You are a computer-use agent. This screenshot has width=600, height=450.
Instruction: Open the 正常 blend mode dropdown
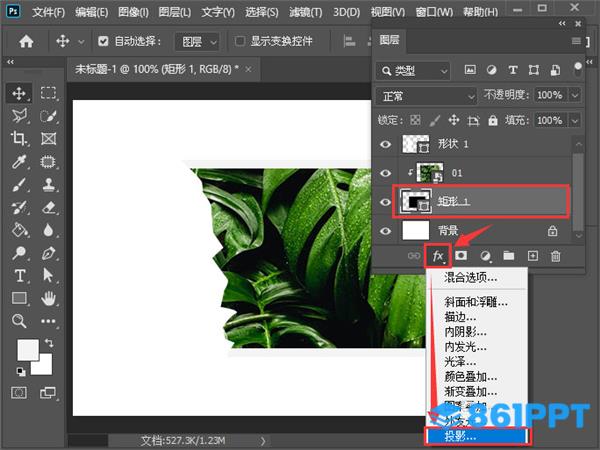(426, 96)
